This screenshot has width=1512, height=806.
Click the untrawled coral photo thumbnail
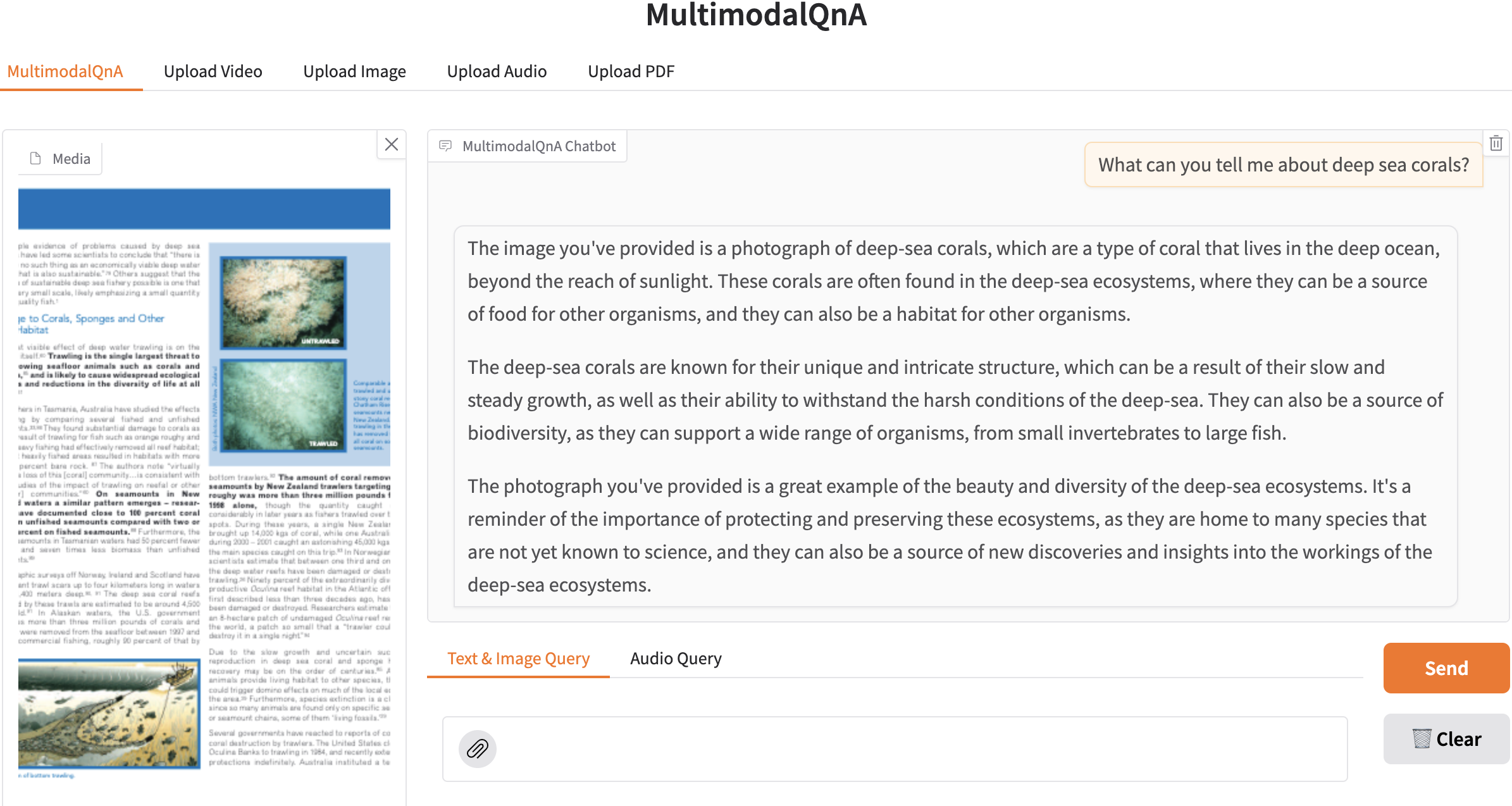[x=283, y=302]
